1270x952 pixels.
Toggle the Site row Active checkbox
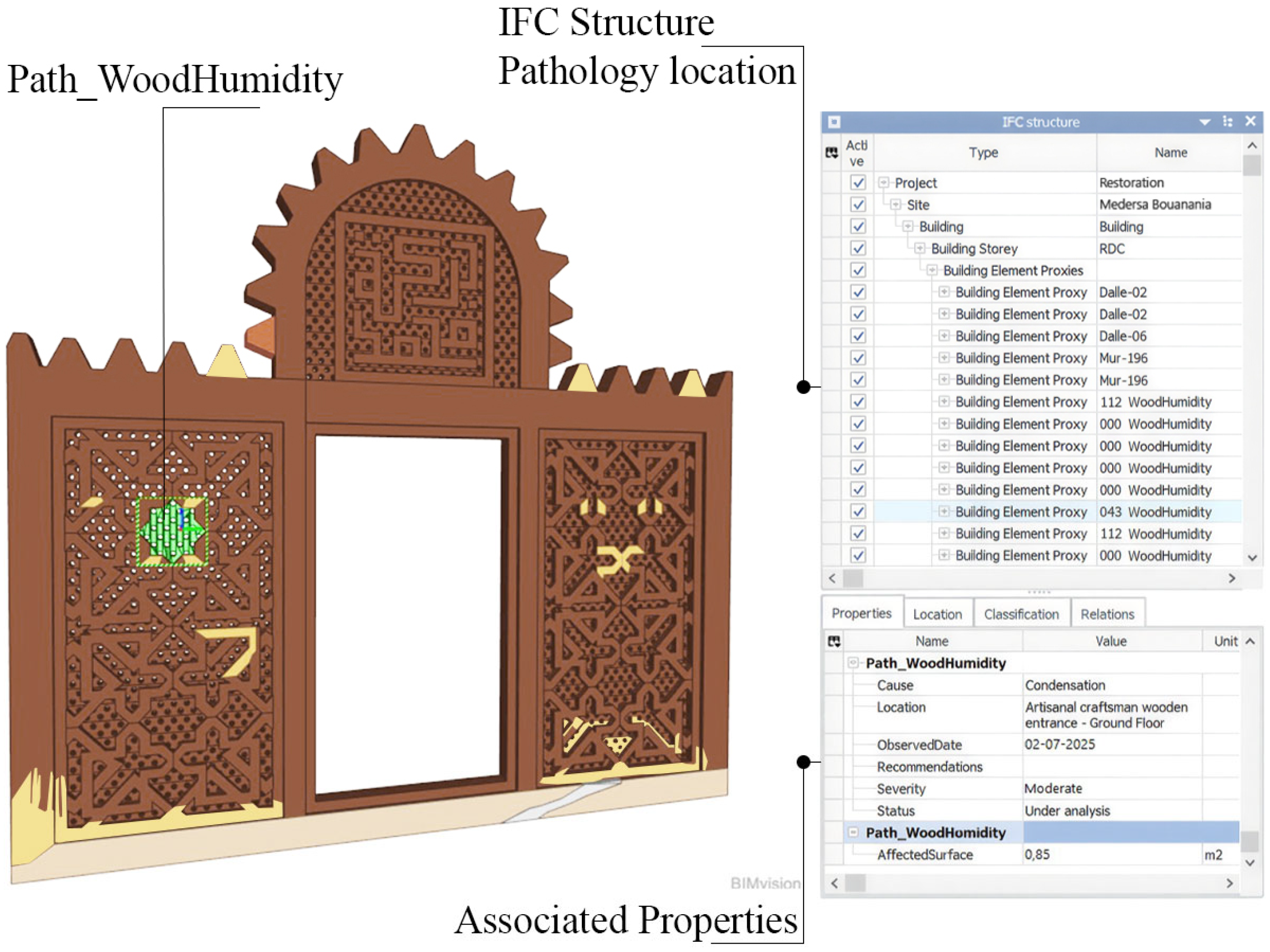(x=858, y=204)
